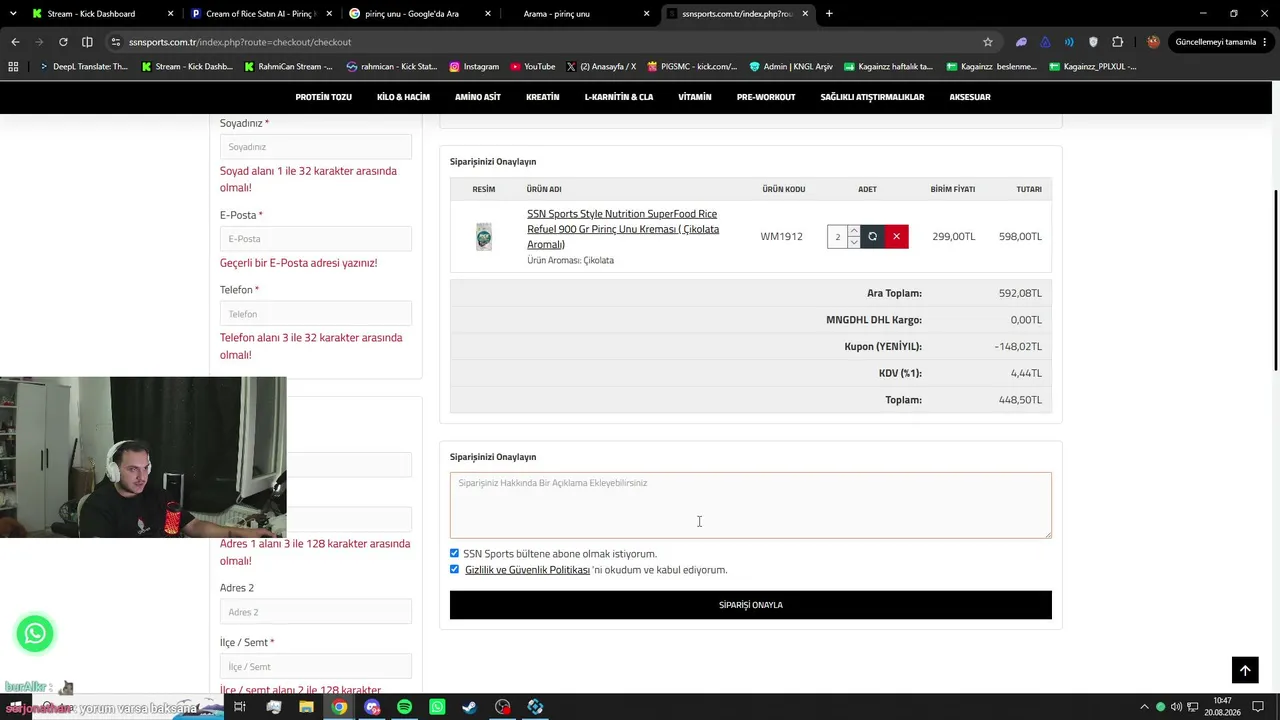Toggle the privacy and security policy checkbox
The image size is (1280, 720).
(454, 569)
